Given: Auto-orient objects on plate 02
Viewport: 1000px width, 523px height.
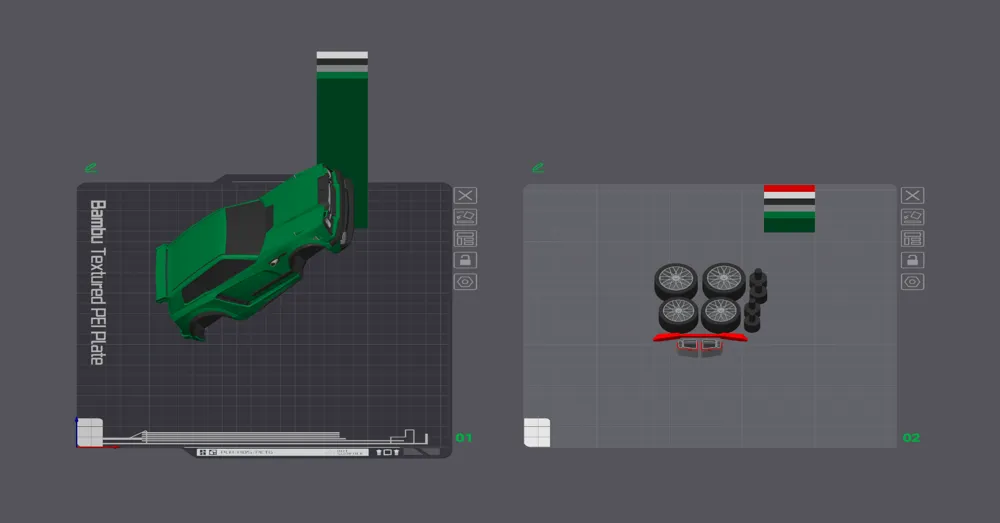Looking at the screenshot, I should tap(912, 217).
